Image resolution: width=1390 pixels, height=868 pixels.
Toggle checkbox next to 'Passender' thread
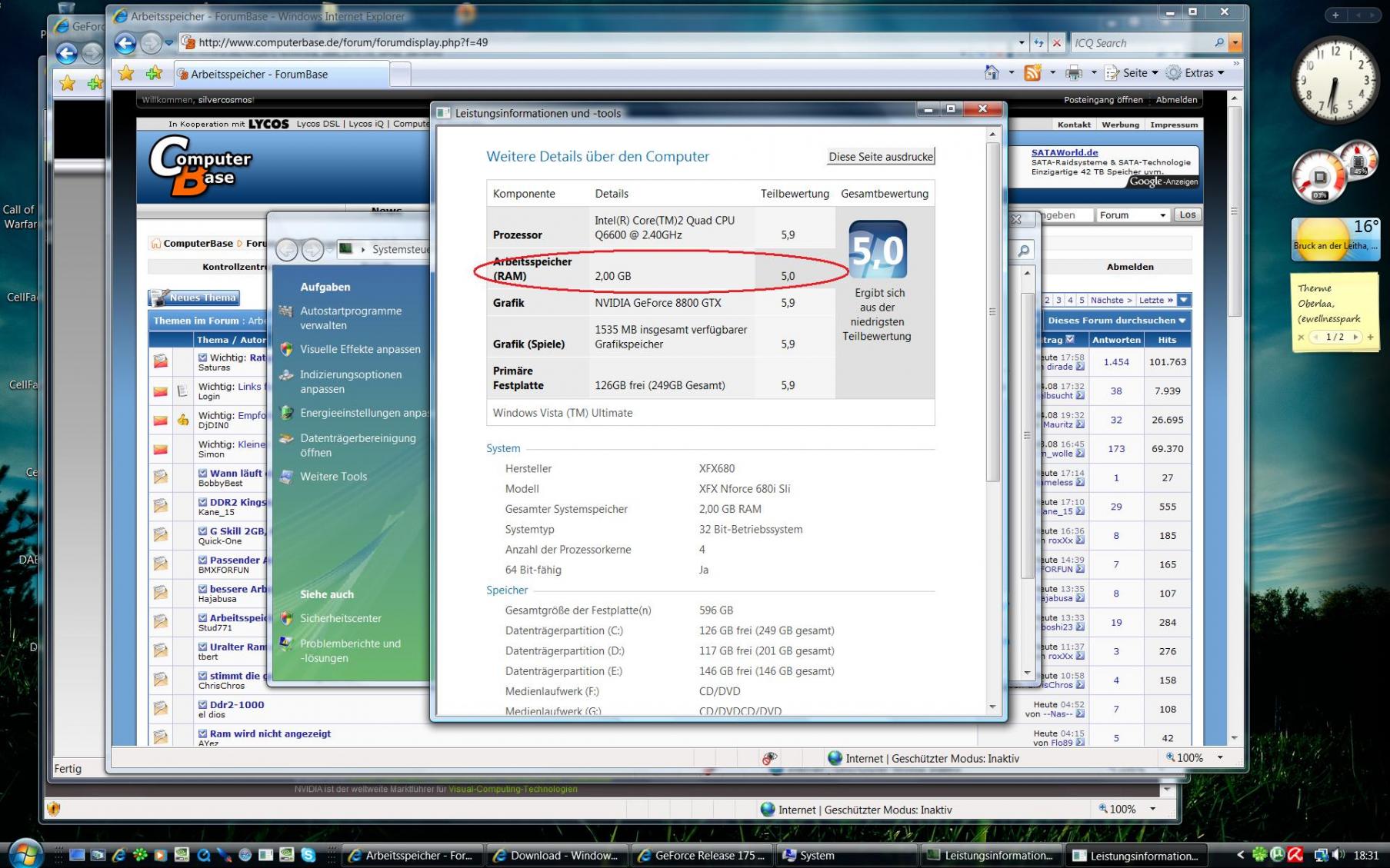[x=202, y=560]
